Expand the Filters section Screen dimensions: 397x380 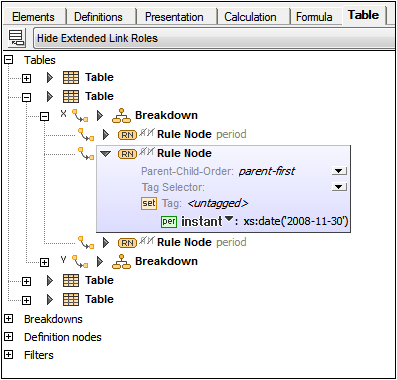point(9,355)
